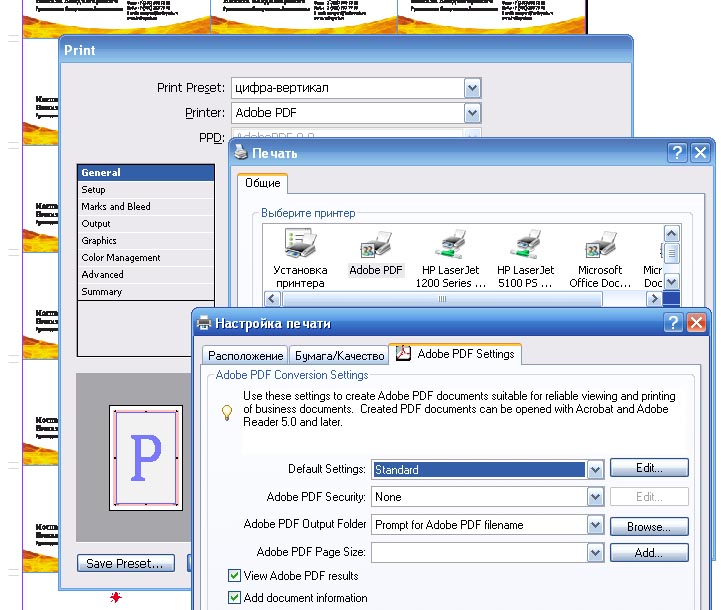This screenshot has height=610, width=721.
Task: Select General in Print category list
Action: coord(146,173)
